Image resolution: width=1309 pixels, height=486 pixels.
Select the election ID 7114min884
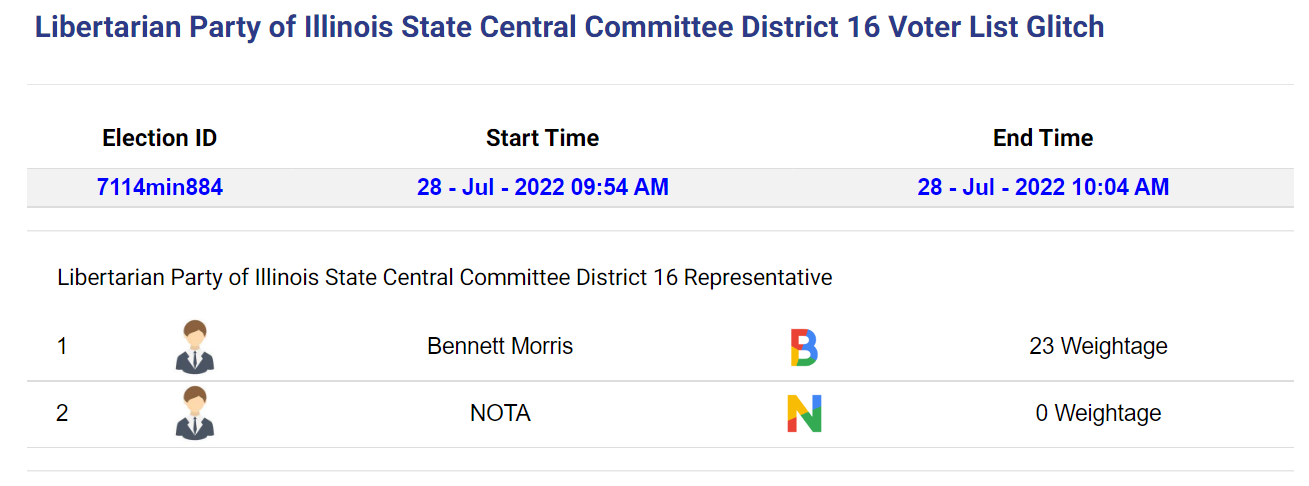(160, 187)
